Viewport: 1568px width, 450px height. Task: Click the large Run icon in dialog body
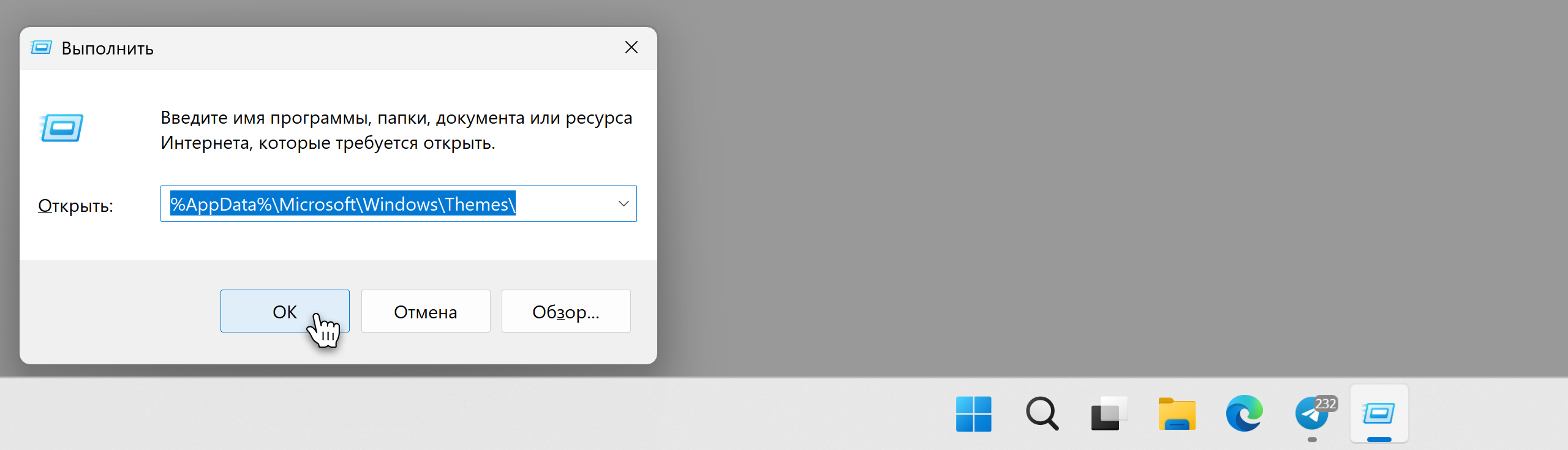coord(61,127)
